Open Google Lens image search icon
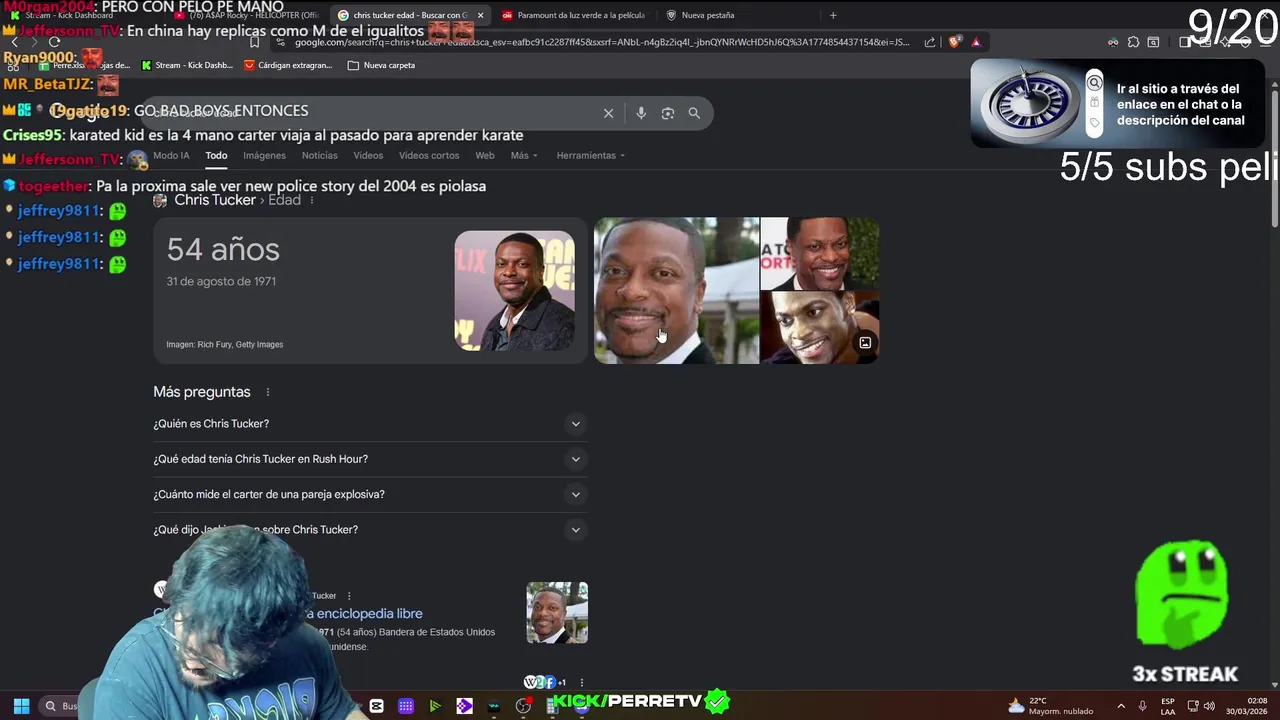Screen dimensions: 1280x720 (668, 113)
